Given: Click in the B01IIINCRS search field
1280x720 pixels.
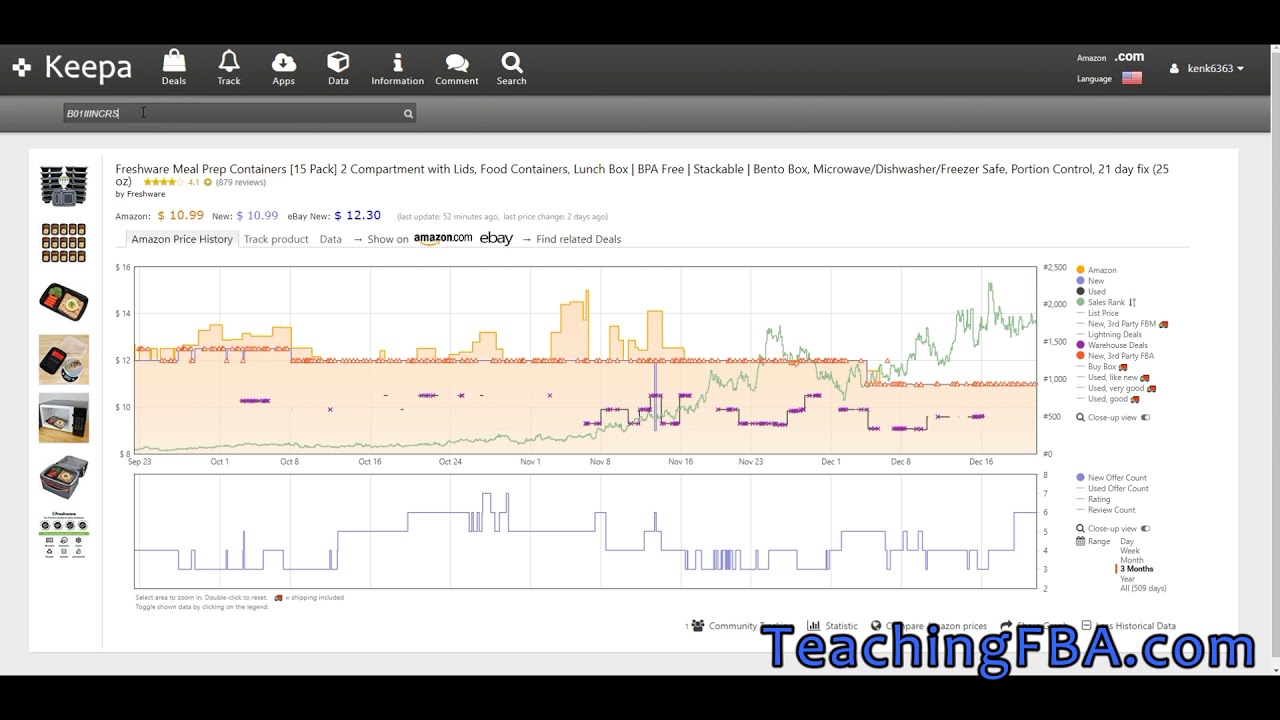Looking at the screenshot, I should click(240, 114).
